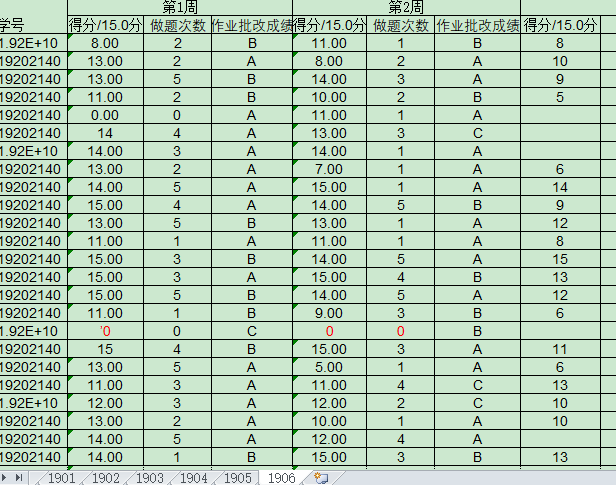The height and width of the screenshot is (485, 616).
Task: Select the 9.00 score cell in 第2周
Action: point(329,313)
